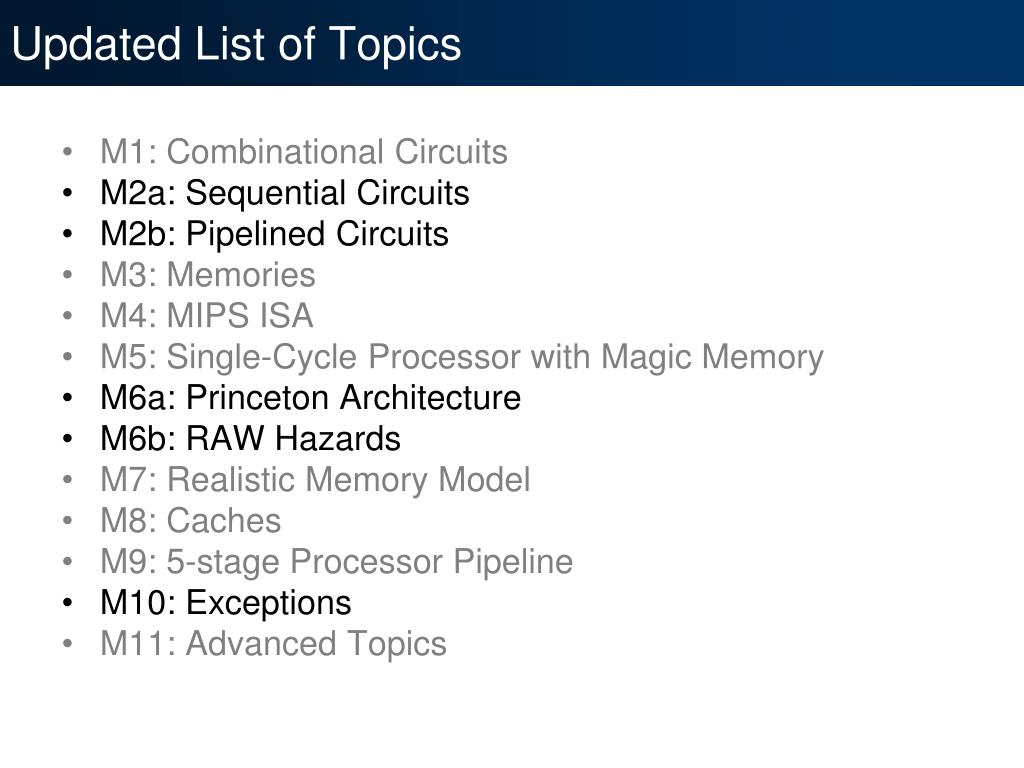Select M9: 5-stage Processor Pipeline line
1024x768 pixels.
click(336, 562)
